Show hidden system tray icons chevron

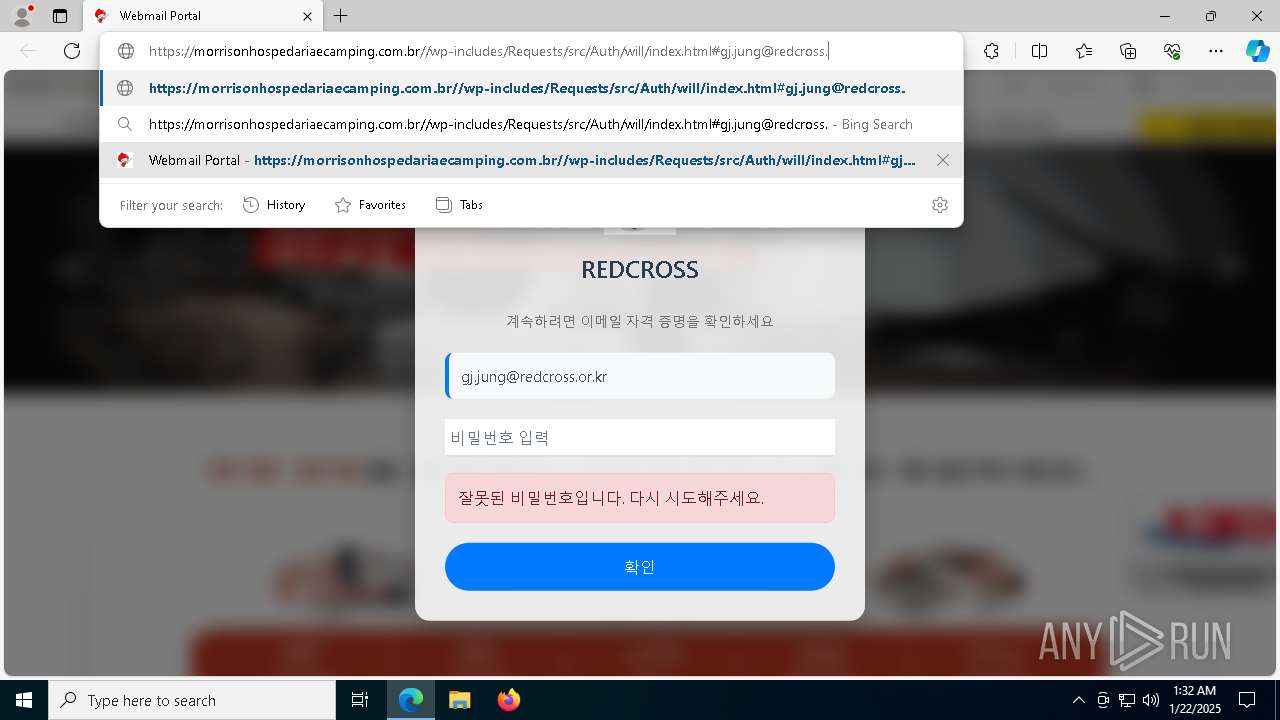coord(1078,700)
